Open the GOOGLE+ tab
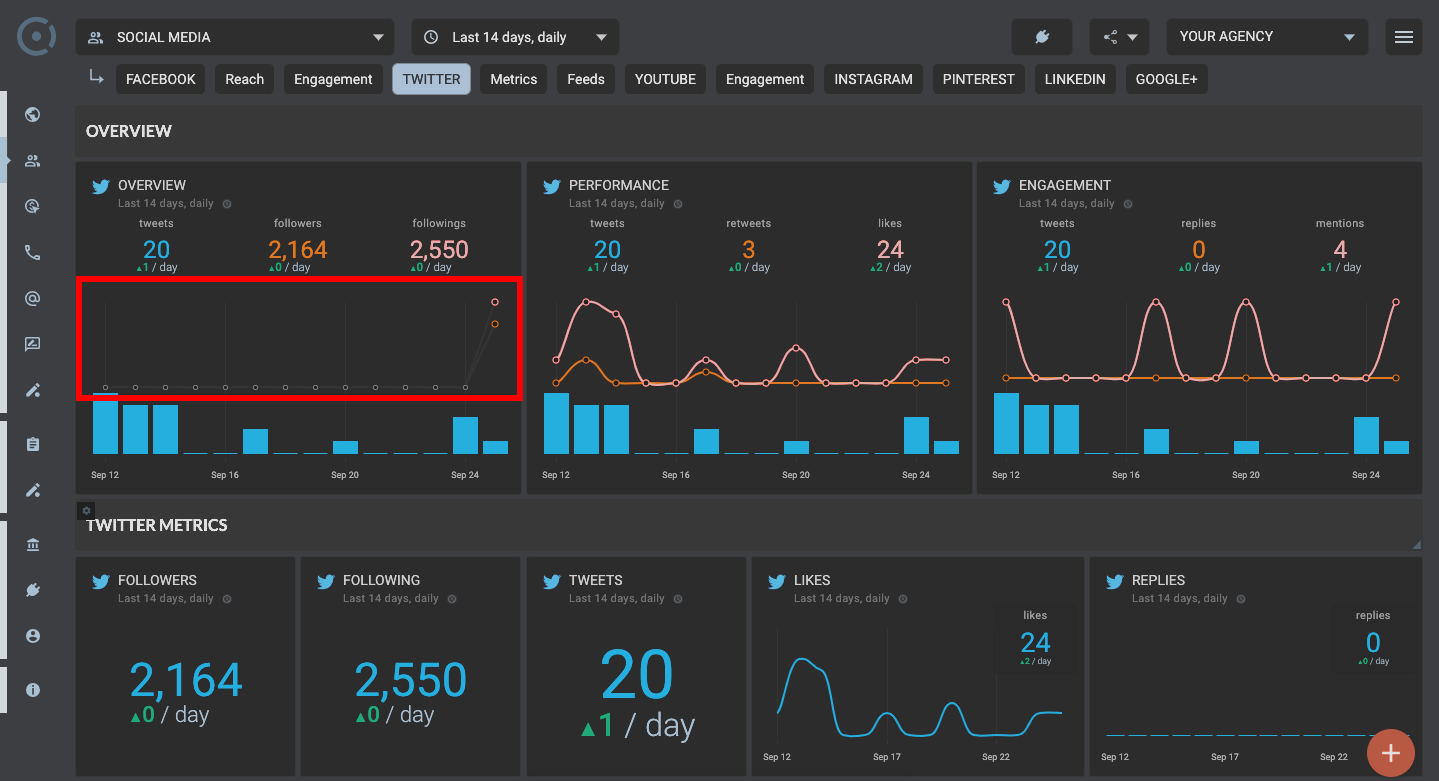The image size is (1439, 781). click(x=1167, y=79)
